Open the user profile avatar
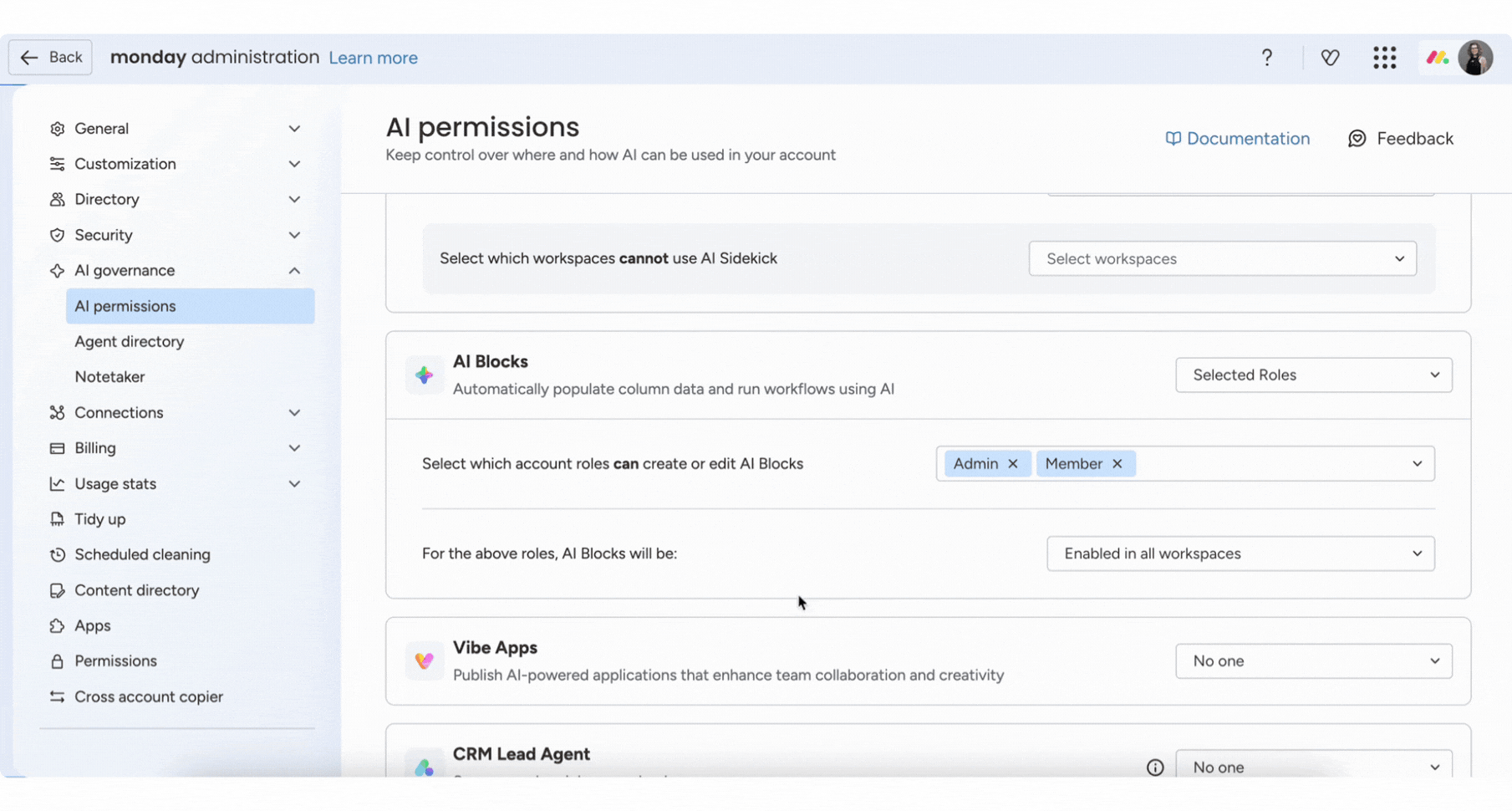This screenshot has width=1512, height=811. coord(1475,58)
